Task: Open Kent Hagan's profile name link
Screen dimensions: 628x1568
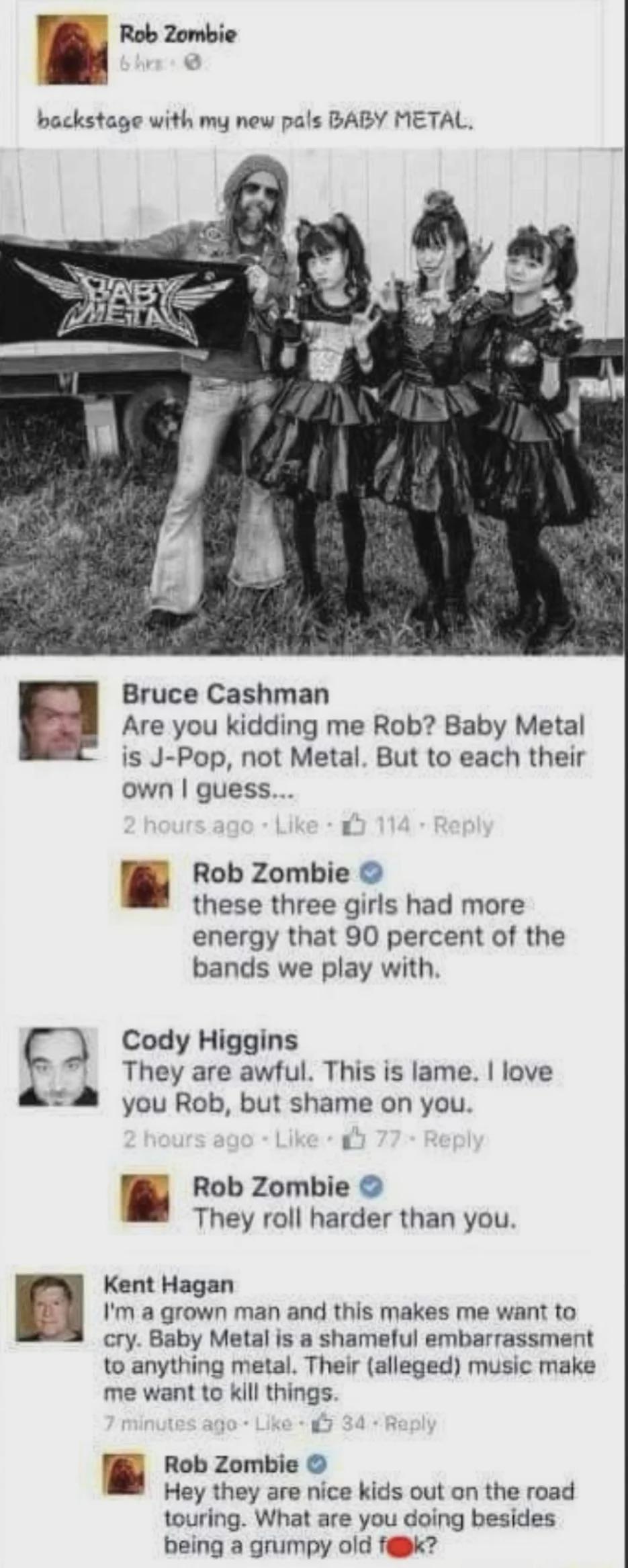Action: click(x=169, y=1284)
